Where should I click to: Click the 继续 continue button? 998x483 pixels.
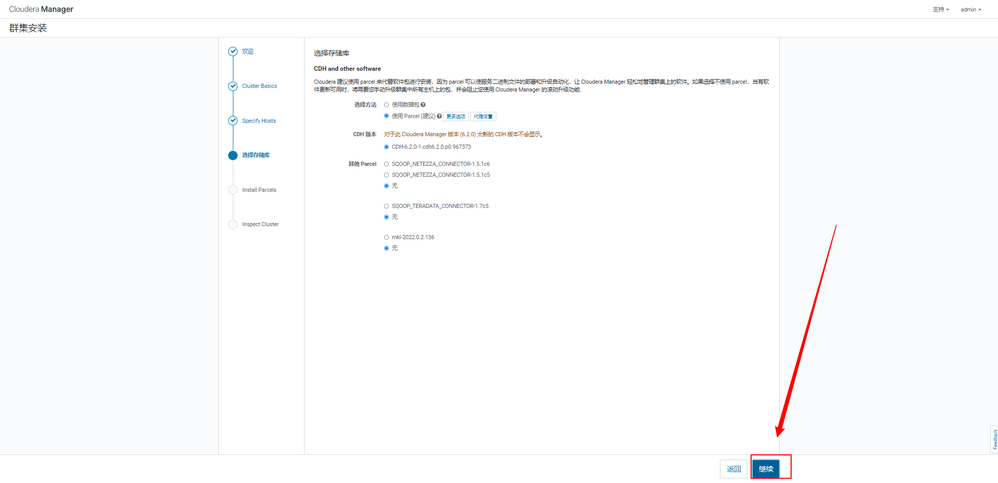click(x=766, y=469)
